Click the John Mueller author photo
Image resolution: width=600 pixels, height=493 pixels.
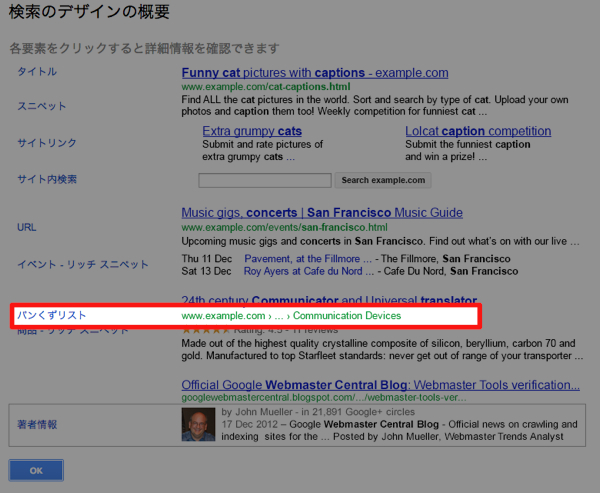(x=198, y=424)
